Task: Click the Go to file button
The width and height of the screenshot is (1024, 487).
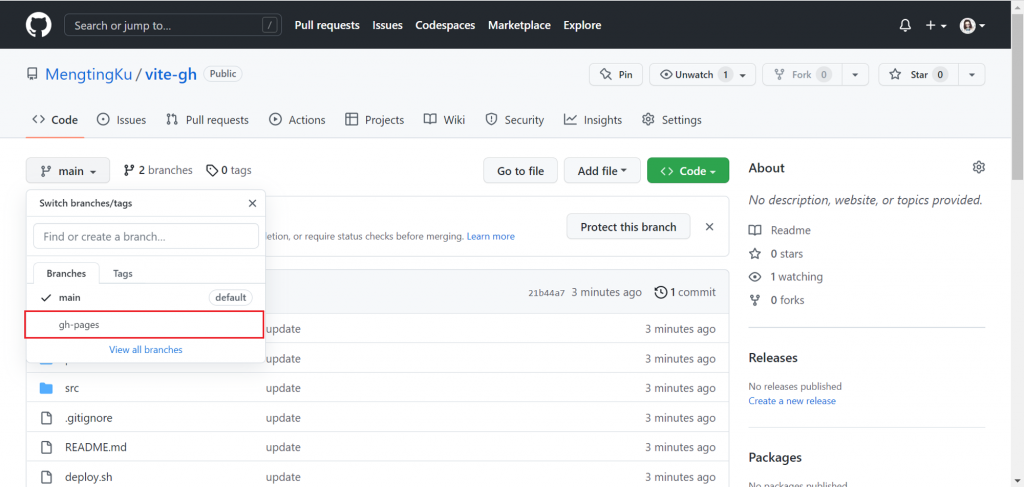Action: click(520, 171)
